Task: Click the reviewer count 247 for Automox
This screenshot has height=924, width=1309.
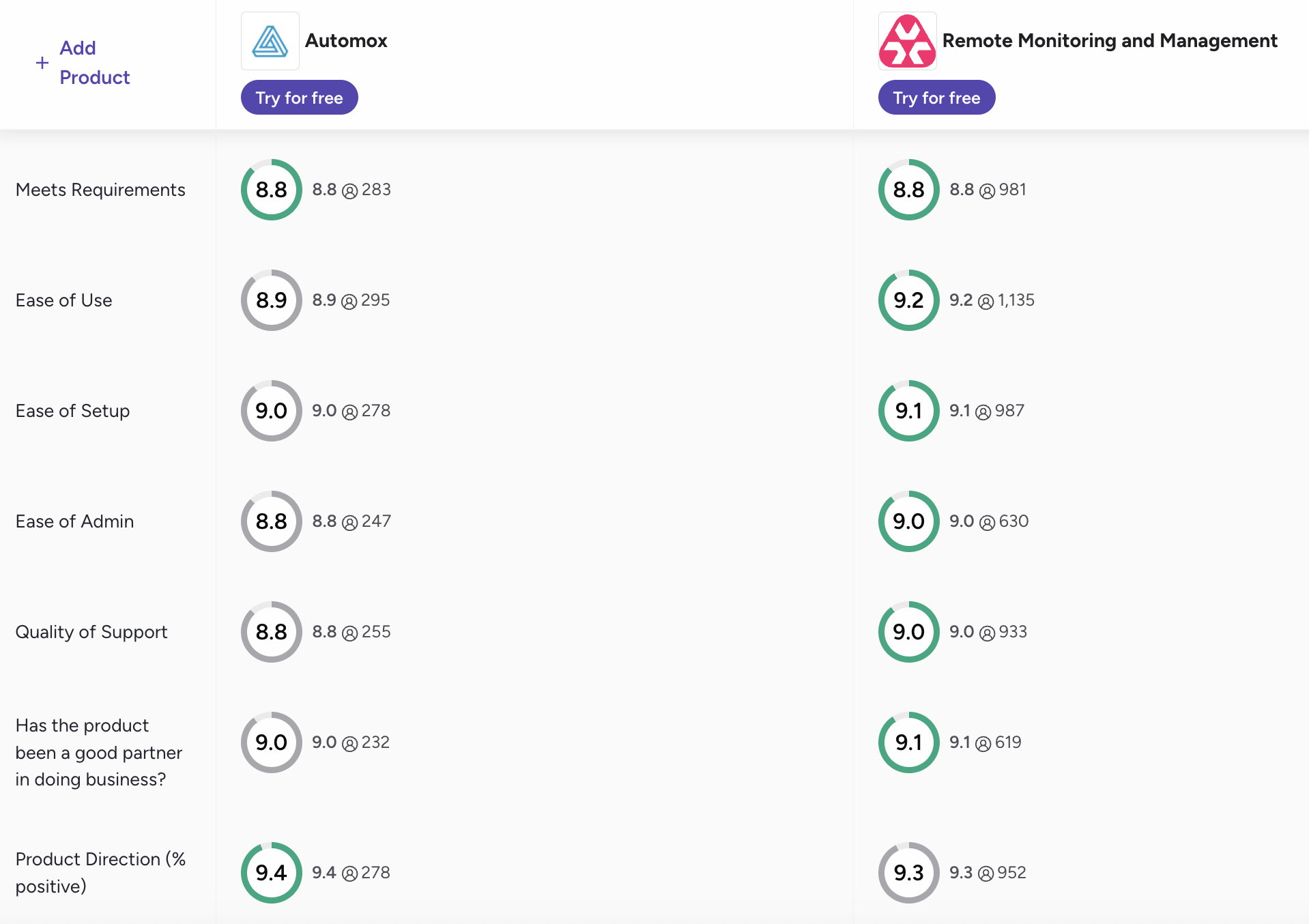Action: pyautogui.click(x=376, y=521)
